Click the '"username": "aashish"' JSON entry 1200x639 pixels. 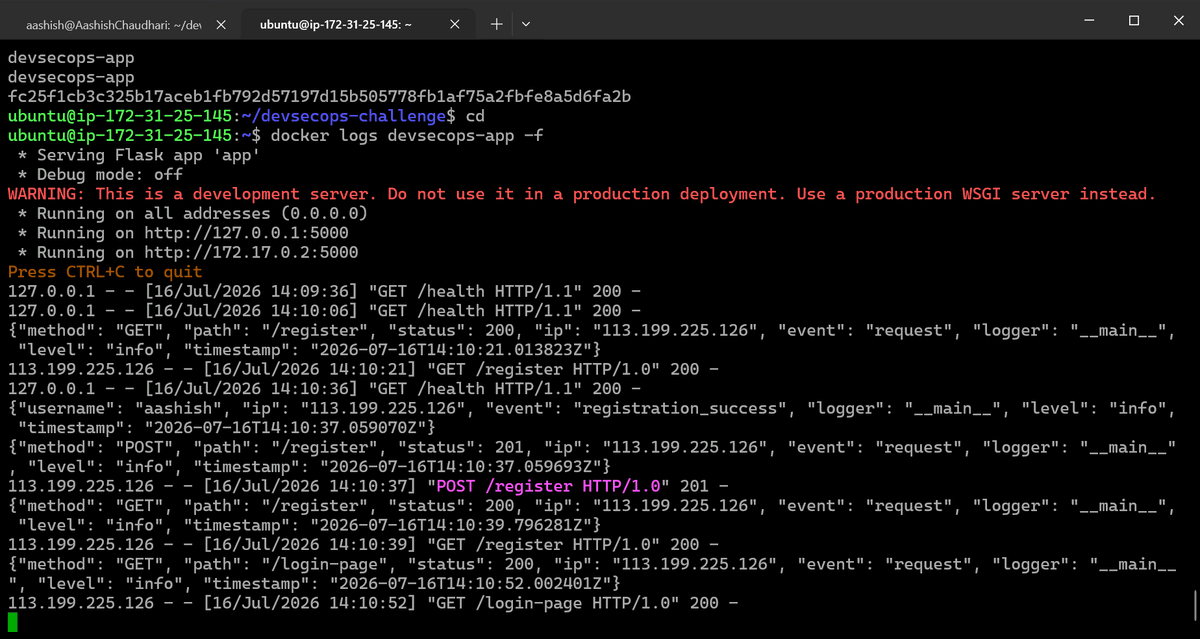(120, 409)
